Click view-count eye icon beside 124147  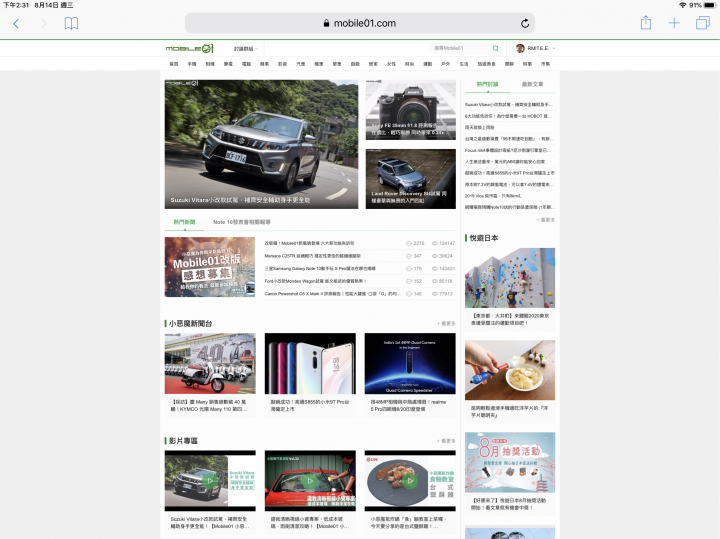click(x=434, y=243)
